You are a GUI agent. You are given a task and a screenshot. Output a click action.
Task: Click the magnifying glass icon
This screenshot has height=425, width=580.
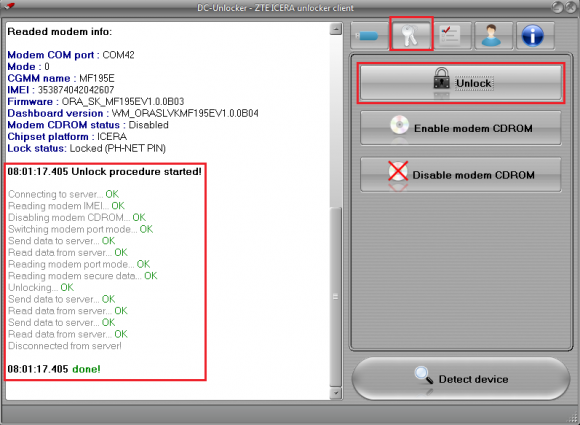(424, 375)
